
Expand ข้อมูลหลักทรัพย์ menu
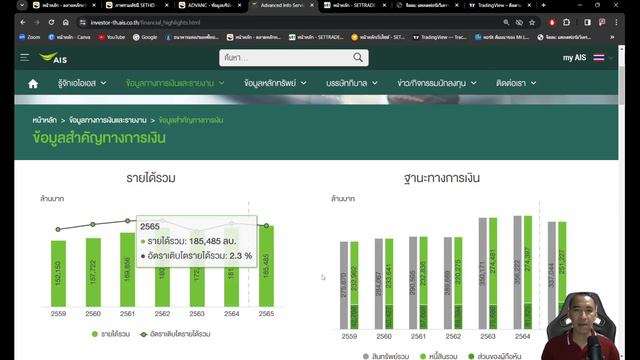pos(276,83)
